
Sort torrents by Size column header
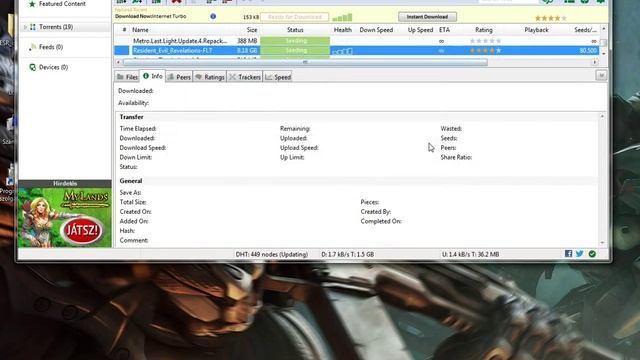[x=252, y=30]
